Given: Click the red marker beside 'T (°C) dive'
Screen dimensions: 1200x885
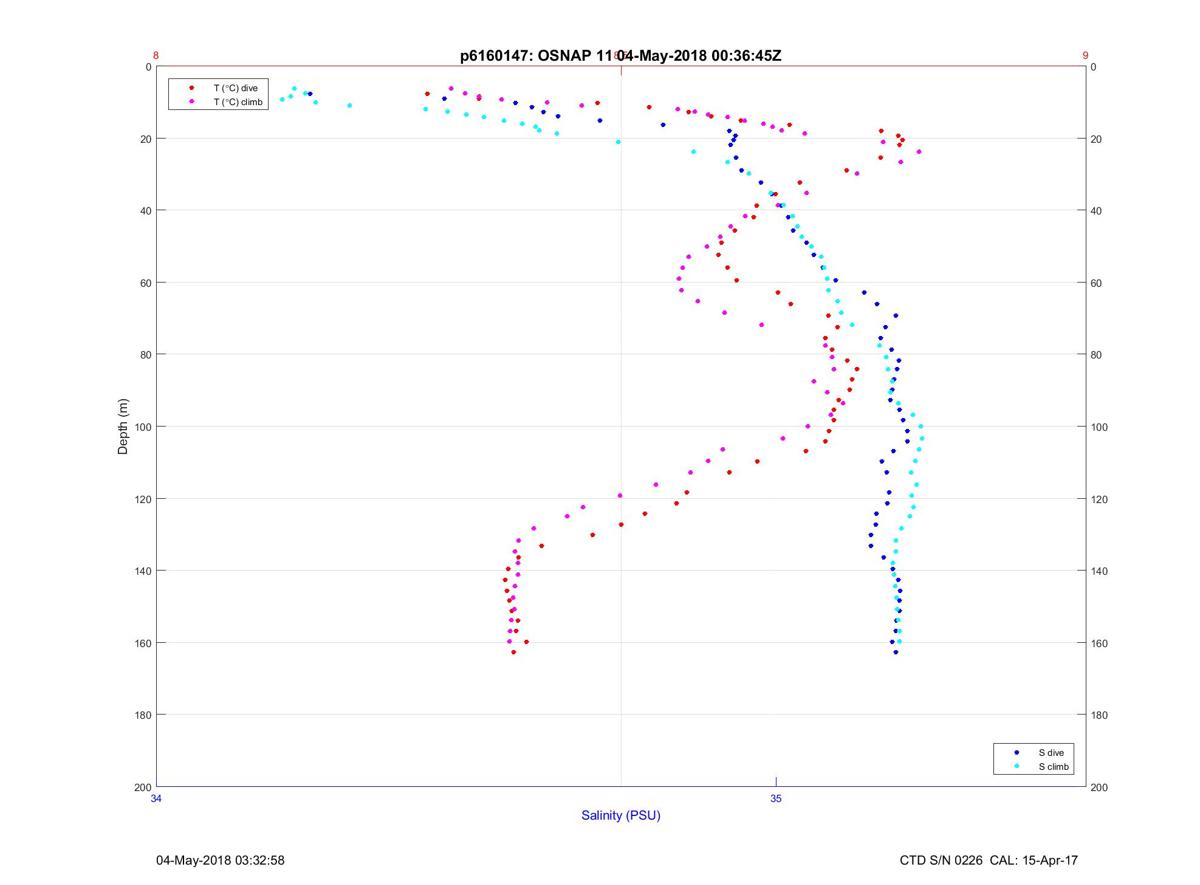Looking at the screenshot, I should tap(191, 88).
